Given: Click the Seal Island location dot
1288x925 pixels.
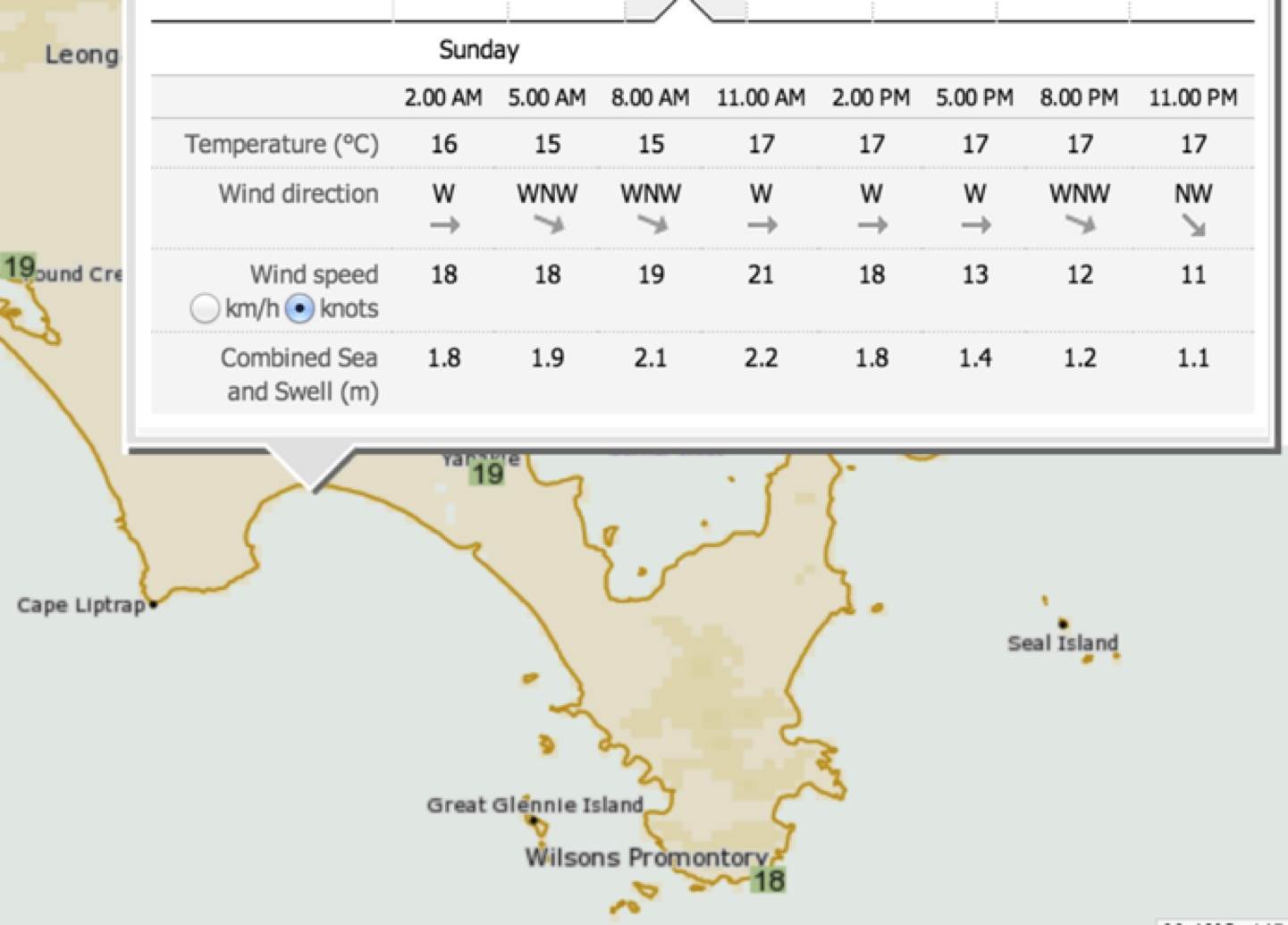Looking at the screenshot, I should 1063,623.
